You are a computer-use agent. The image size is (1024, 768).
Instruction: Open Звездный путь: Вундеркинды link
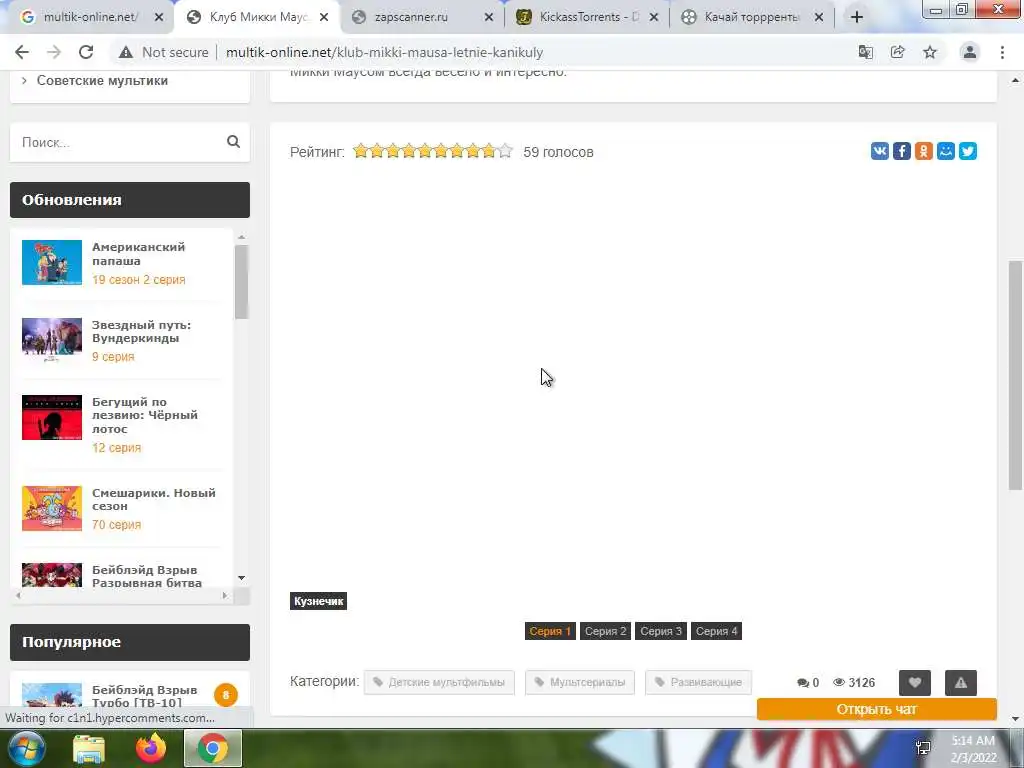pyautogui.click(x=141, y=331)
